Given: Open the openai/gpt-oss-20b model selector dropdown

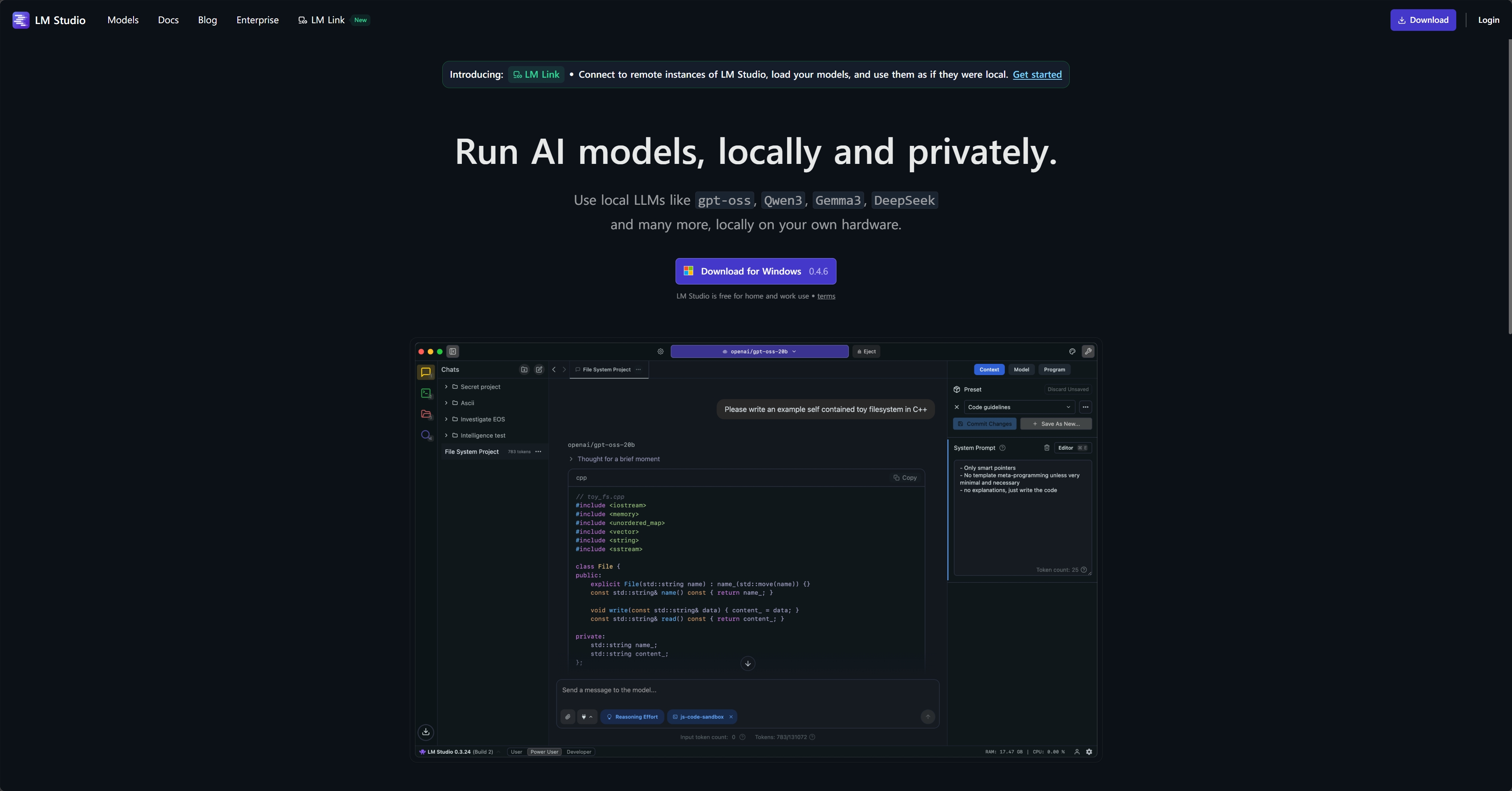Looking at the screenshot, I should [x=759, y=351].
